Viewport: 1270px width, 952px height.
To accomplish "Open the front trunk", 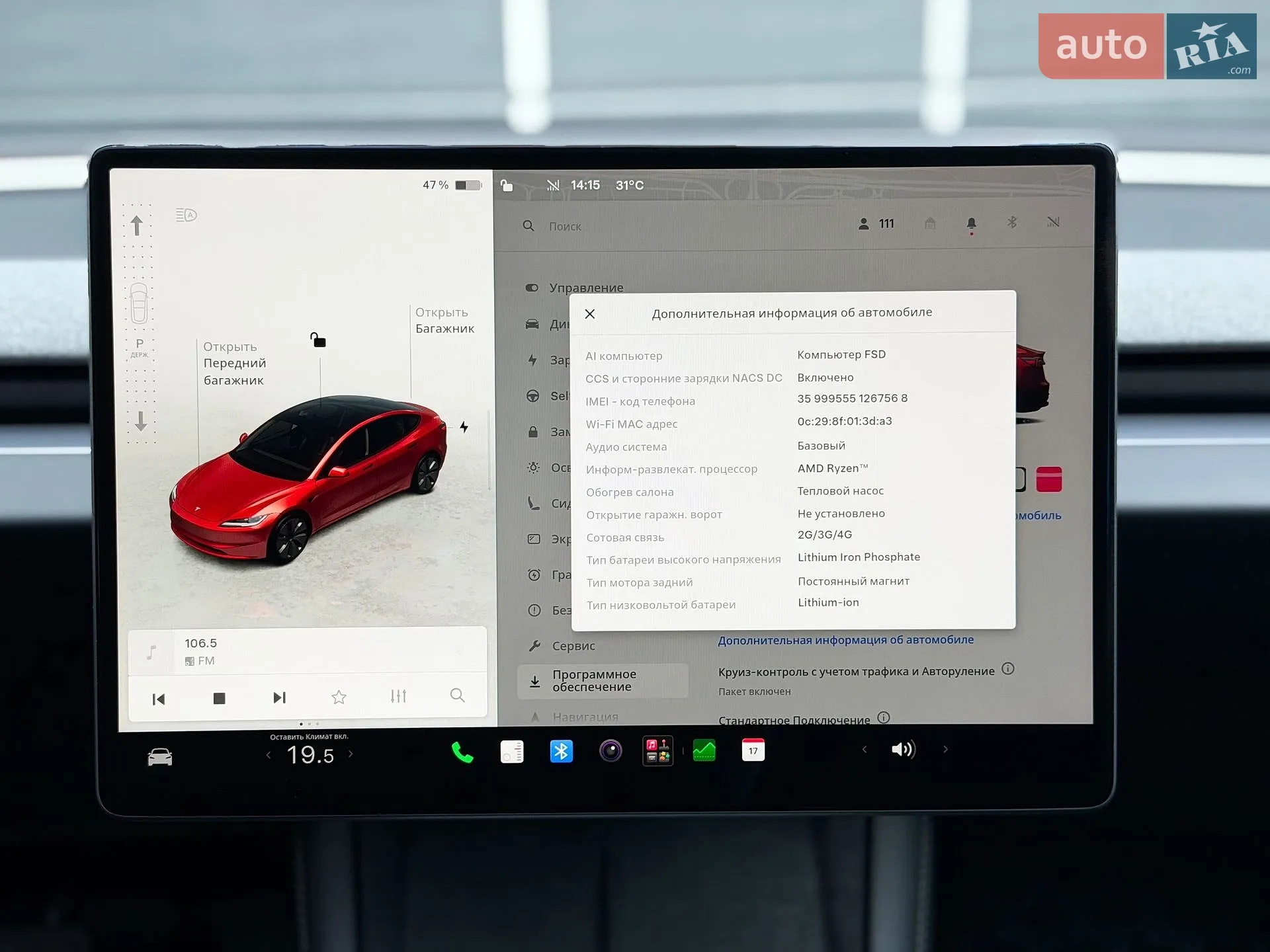I will [235, 363].
